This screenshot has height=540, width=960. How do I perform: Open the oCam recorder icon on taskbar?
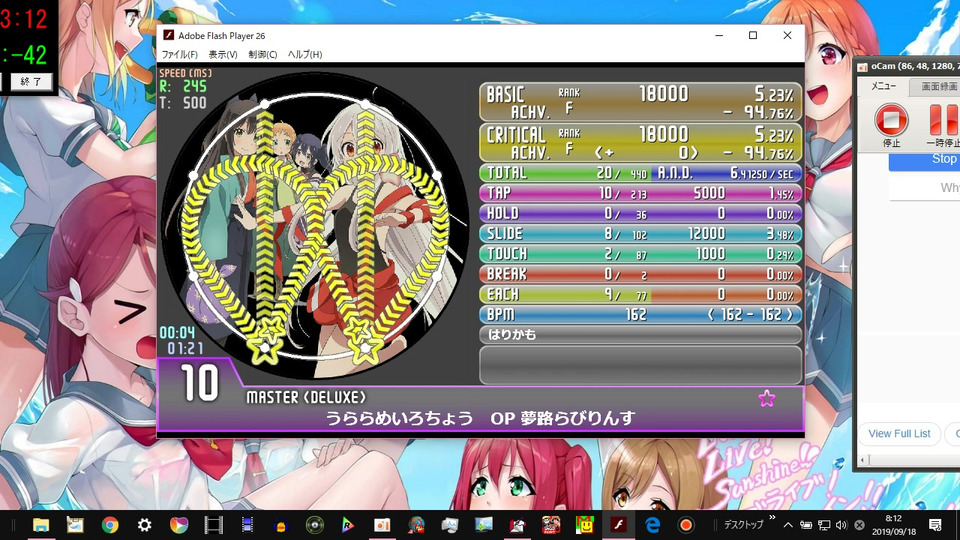686,525
